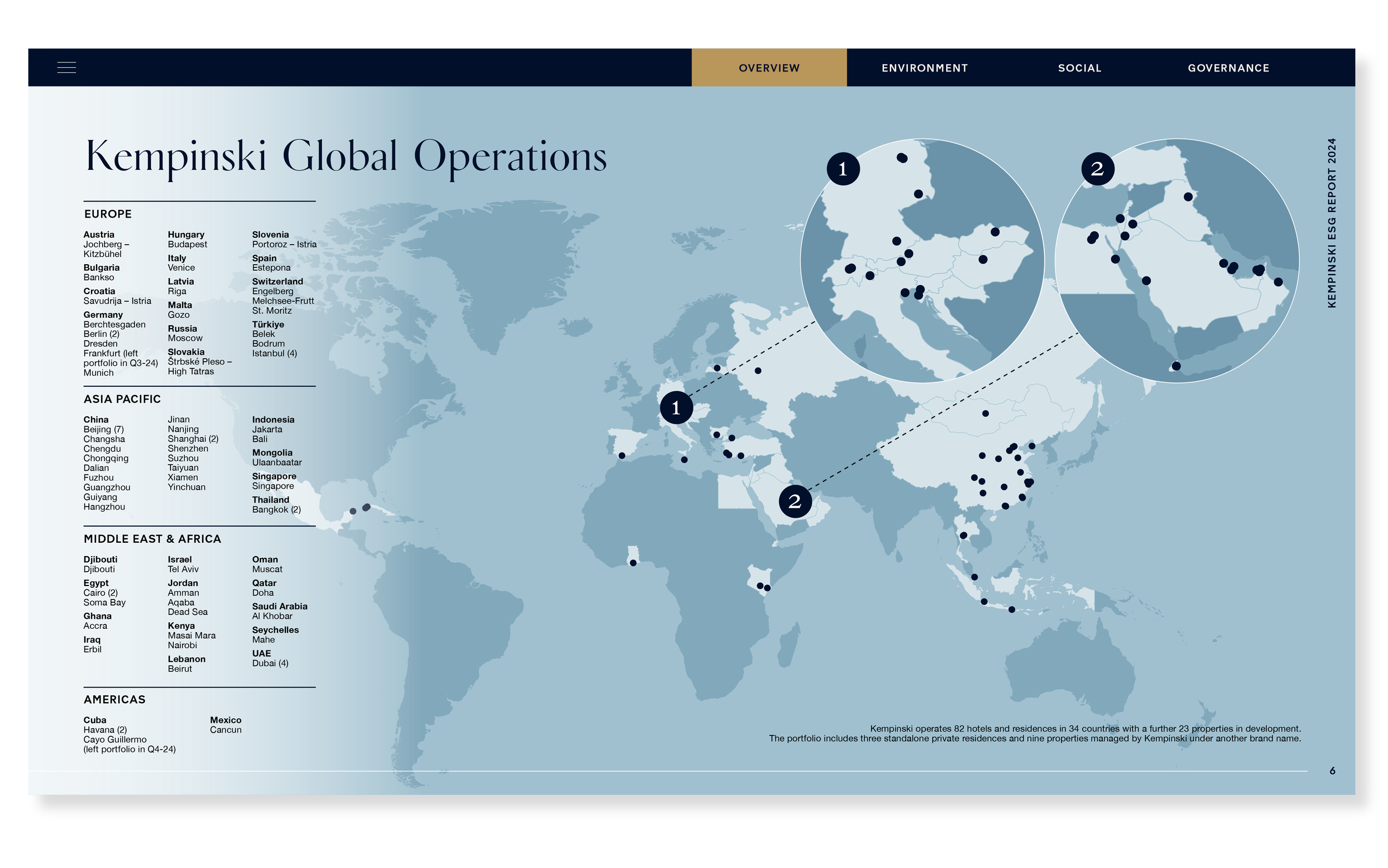Click the Americas region heading
This screenshot has height=868, width=1388.
(115, 699)
